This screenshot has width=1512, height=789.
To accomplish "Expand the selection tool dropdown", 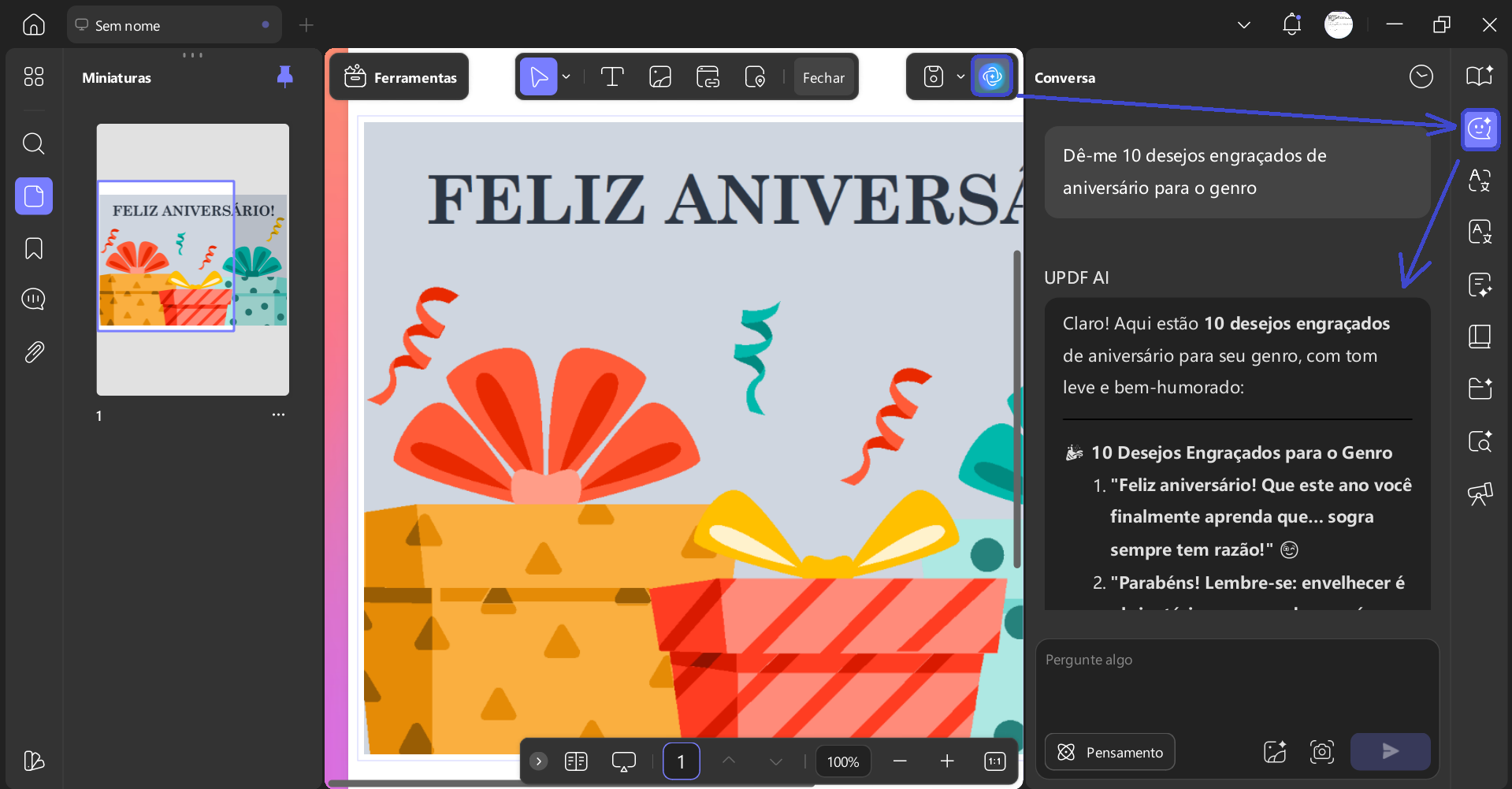I will pyautogui.click(x=566, y=76).
